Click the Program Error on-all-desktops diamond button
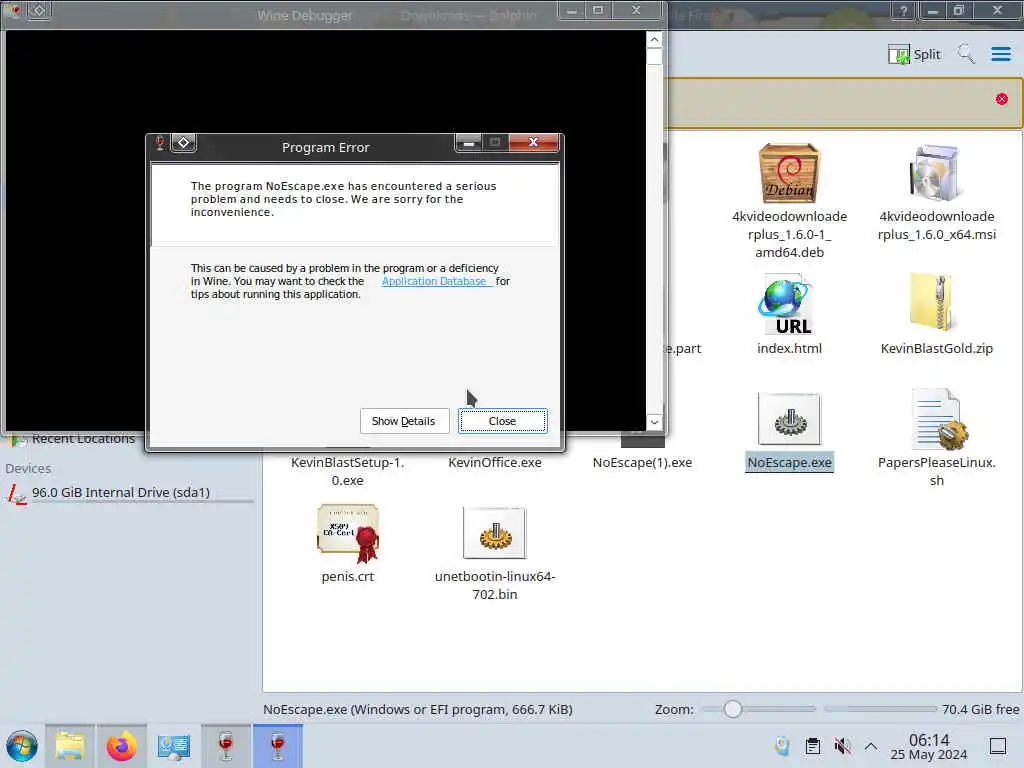 pyautogui.click(x=184, y=142)
